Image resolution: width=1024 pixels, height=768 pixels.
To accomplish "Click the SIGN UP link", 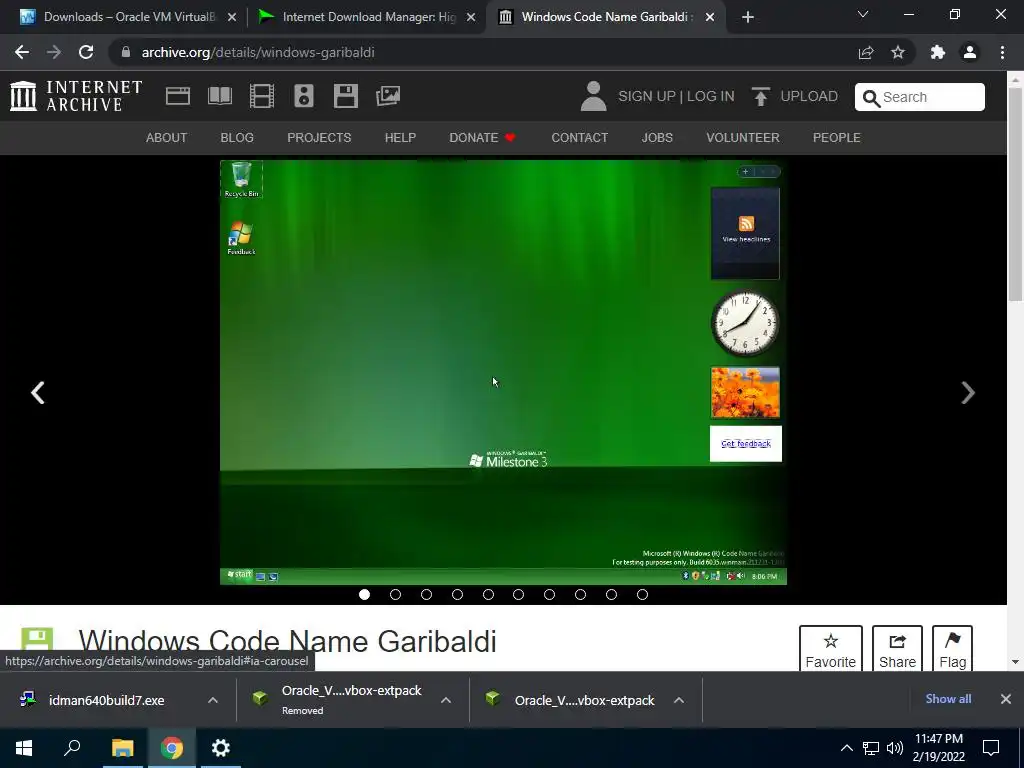I will click(647, 96).
